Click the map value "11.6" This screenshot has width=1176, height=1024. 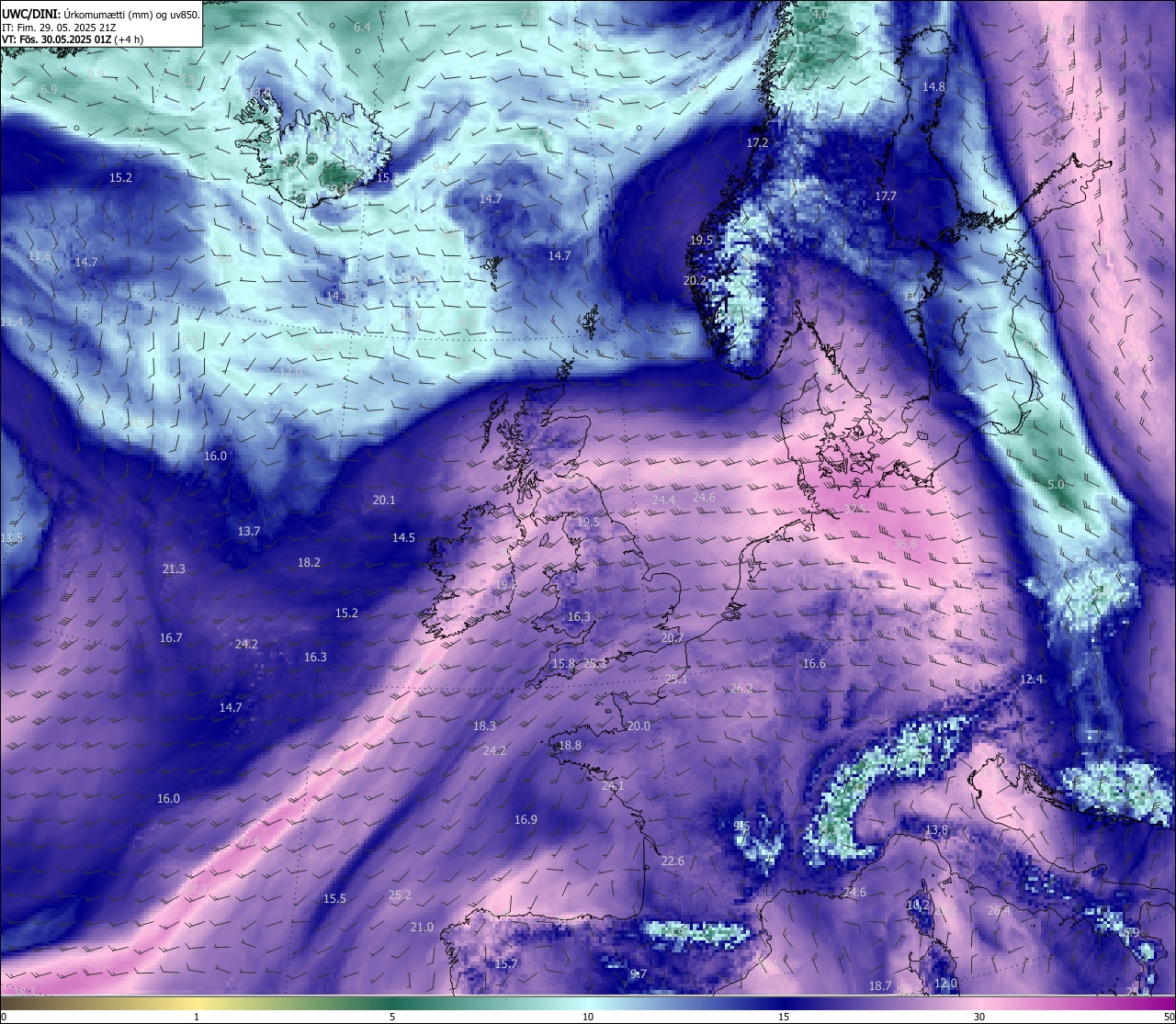pos(40,255)
